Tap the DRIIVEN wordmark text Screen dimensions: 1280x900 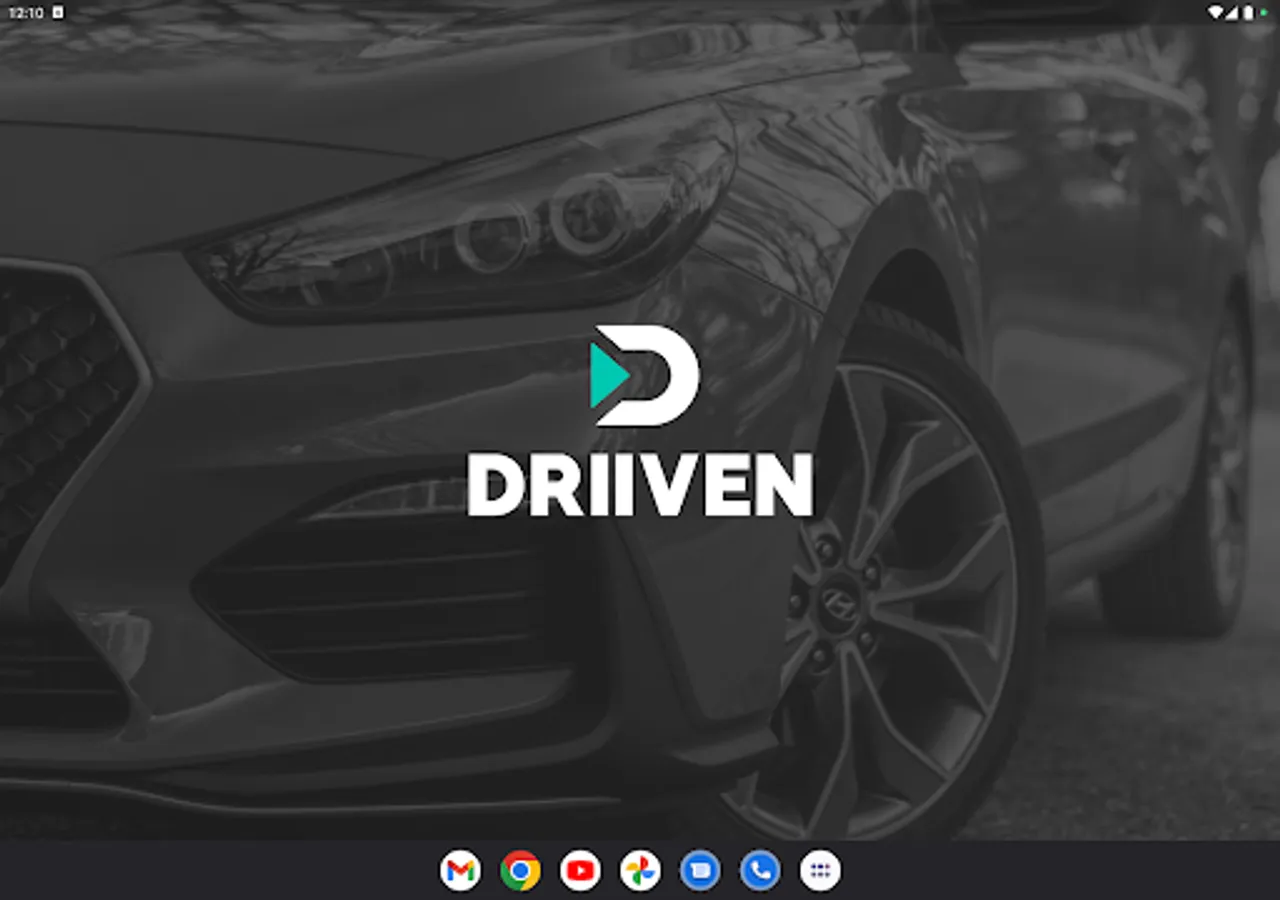(640, 485)
